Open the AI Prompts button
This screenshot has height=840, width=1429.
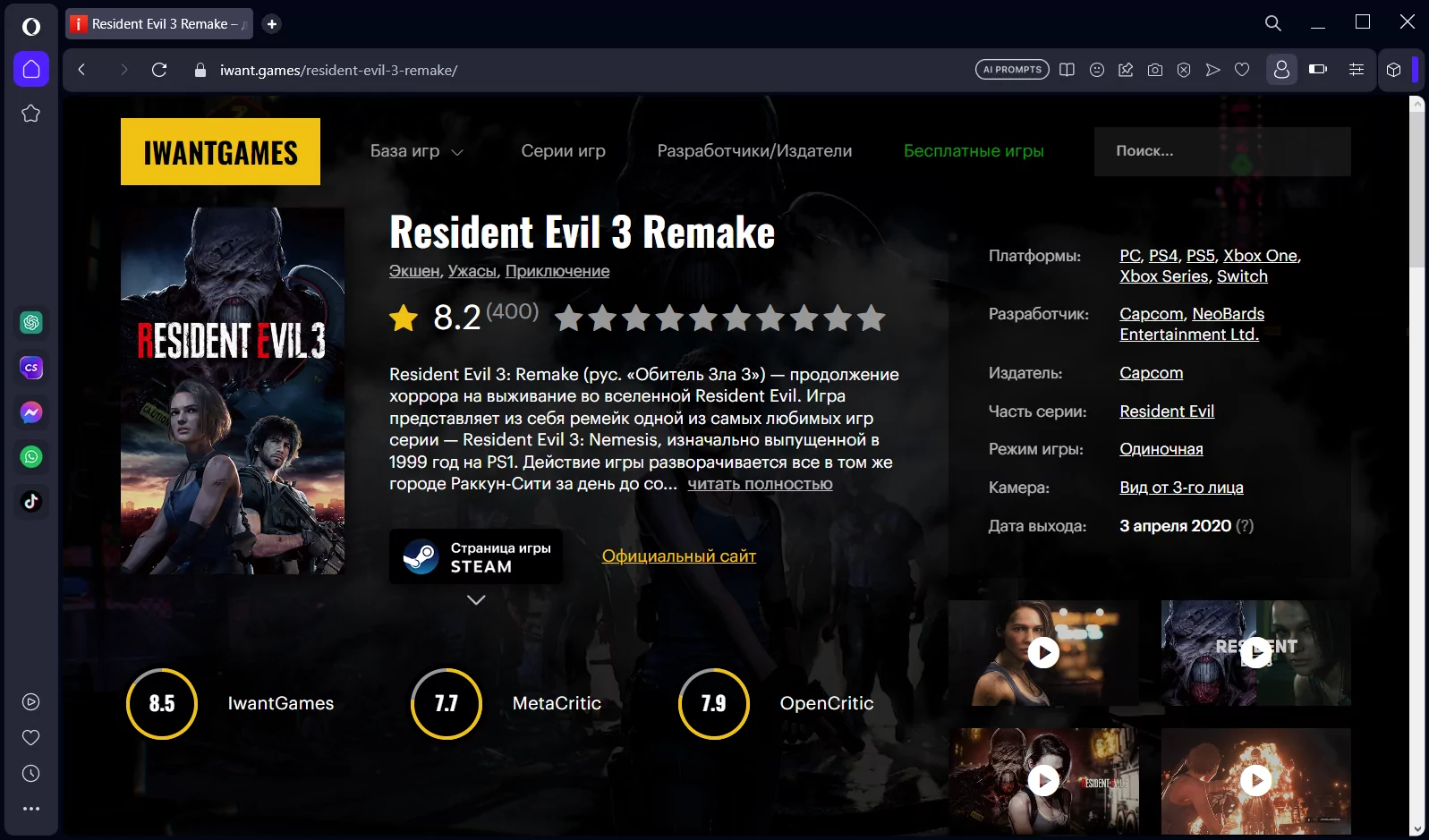(x=1012, y=70)
